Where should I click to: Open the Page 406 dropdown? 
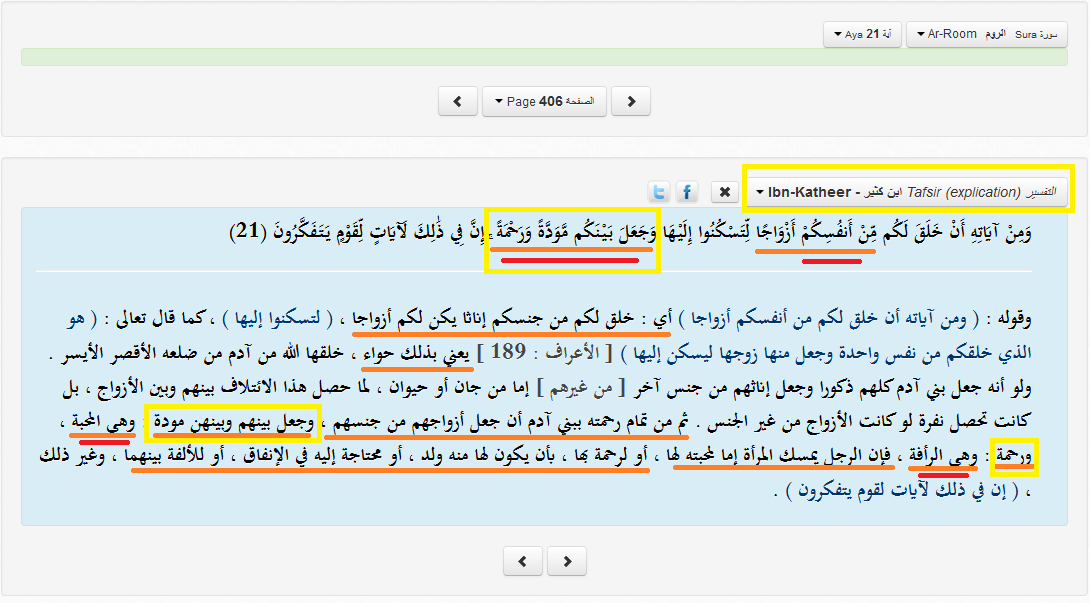pos(544,102)
